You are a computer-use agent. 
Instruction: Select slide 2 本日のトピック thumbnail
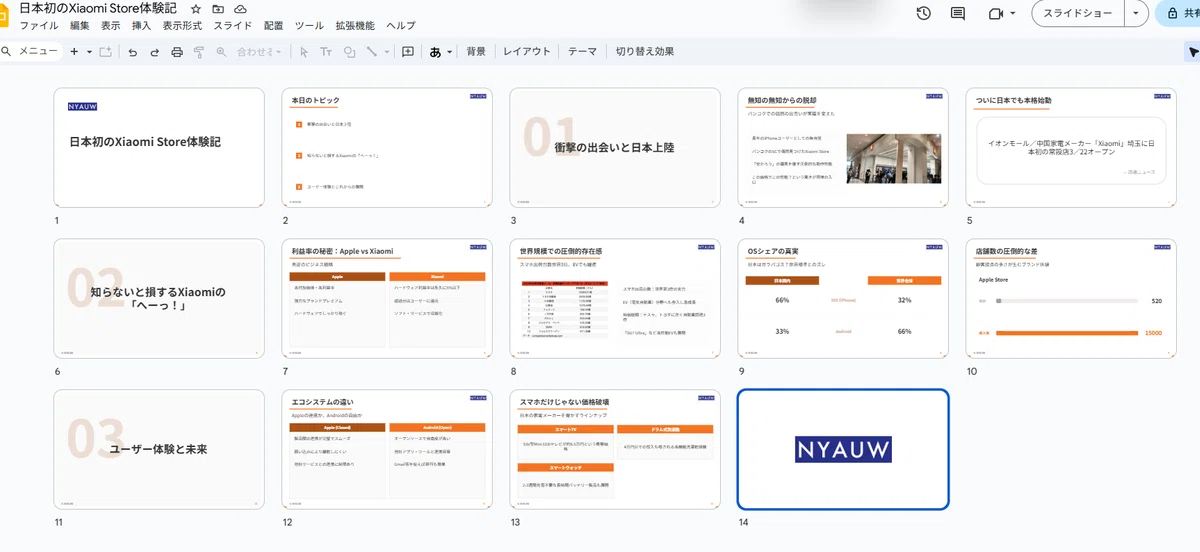tap(387, 148)
